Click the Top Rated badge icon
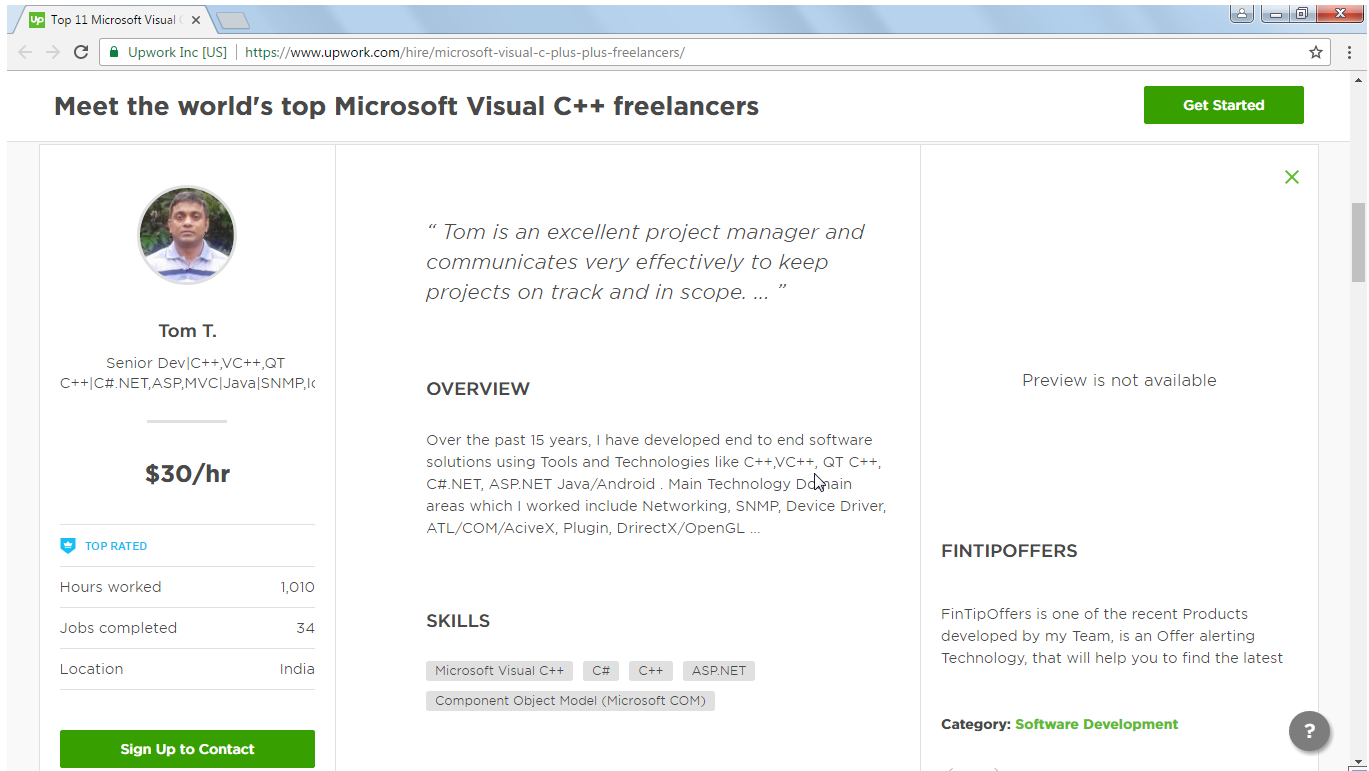This screenshot has width=1369, height=771. pos(68,546)
